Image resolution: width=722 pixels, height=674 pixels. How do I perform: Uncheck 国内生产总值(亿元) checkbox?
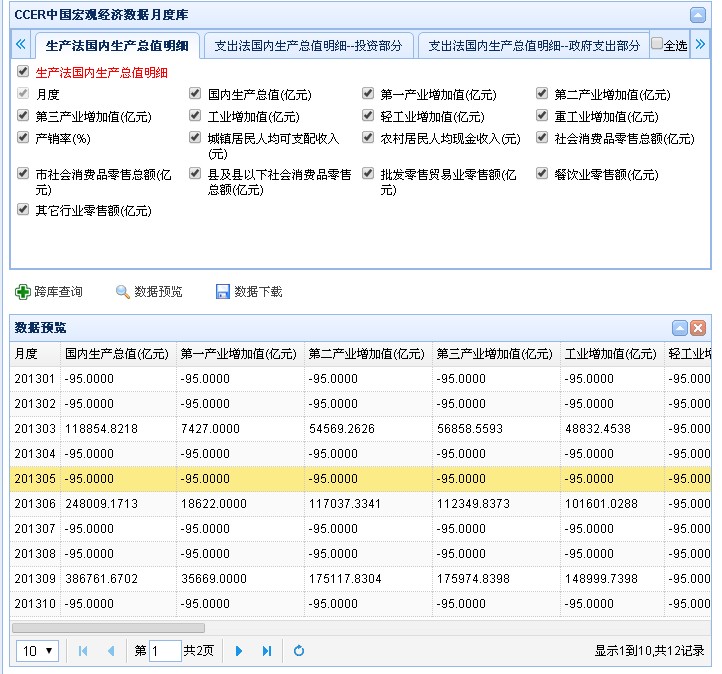click(x=196, y=93)
